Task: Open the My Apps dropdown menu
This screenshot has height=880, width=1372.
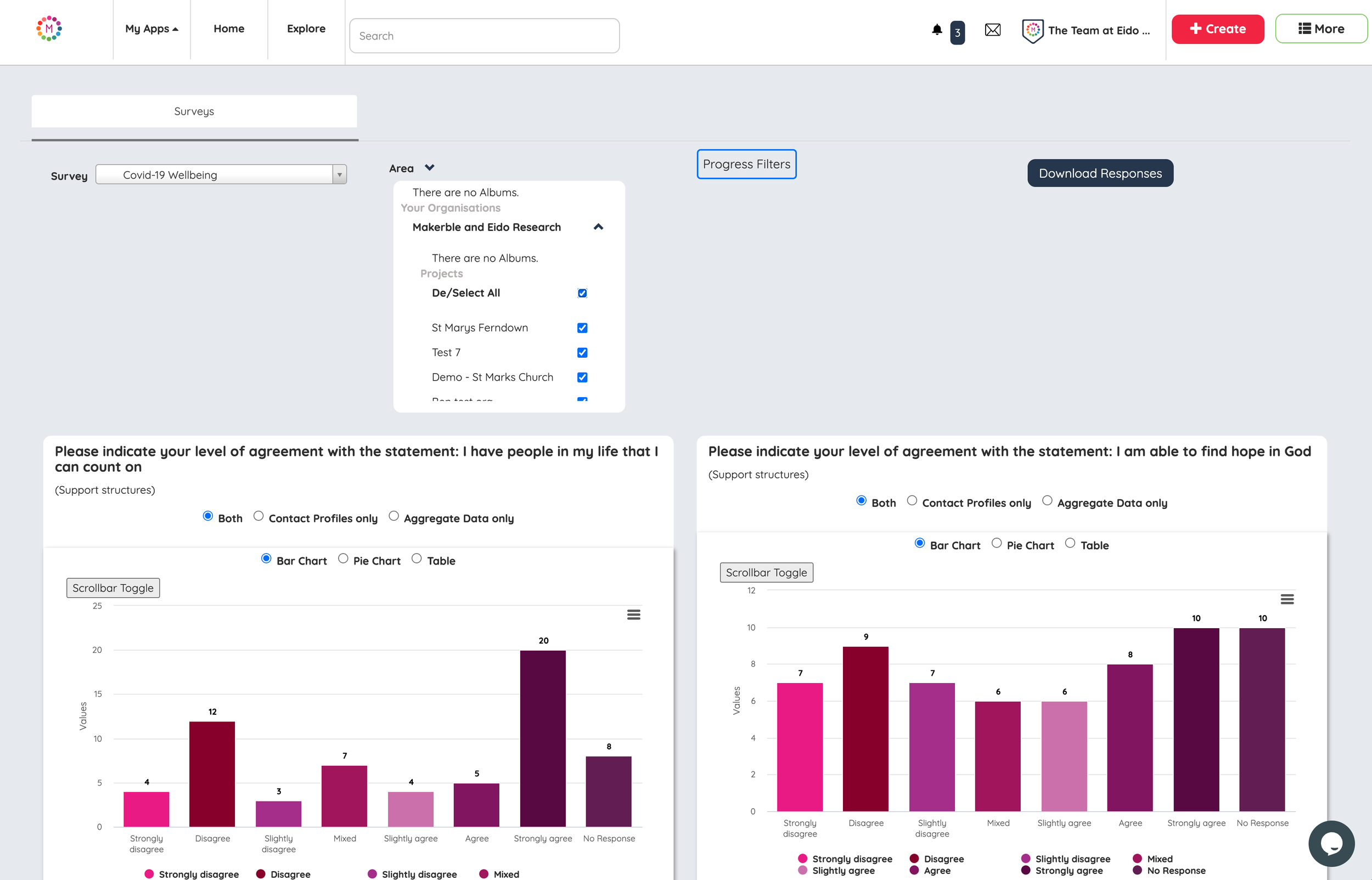Action: (151, 29)
